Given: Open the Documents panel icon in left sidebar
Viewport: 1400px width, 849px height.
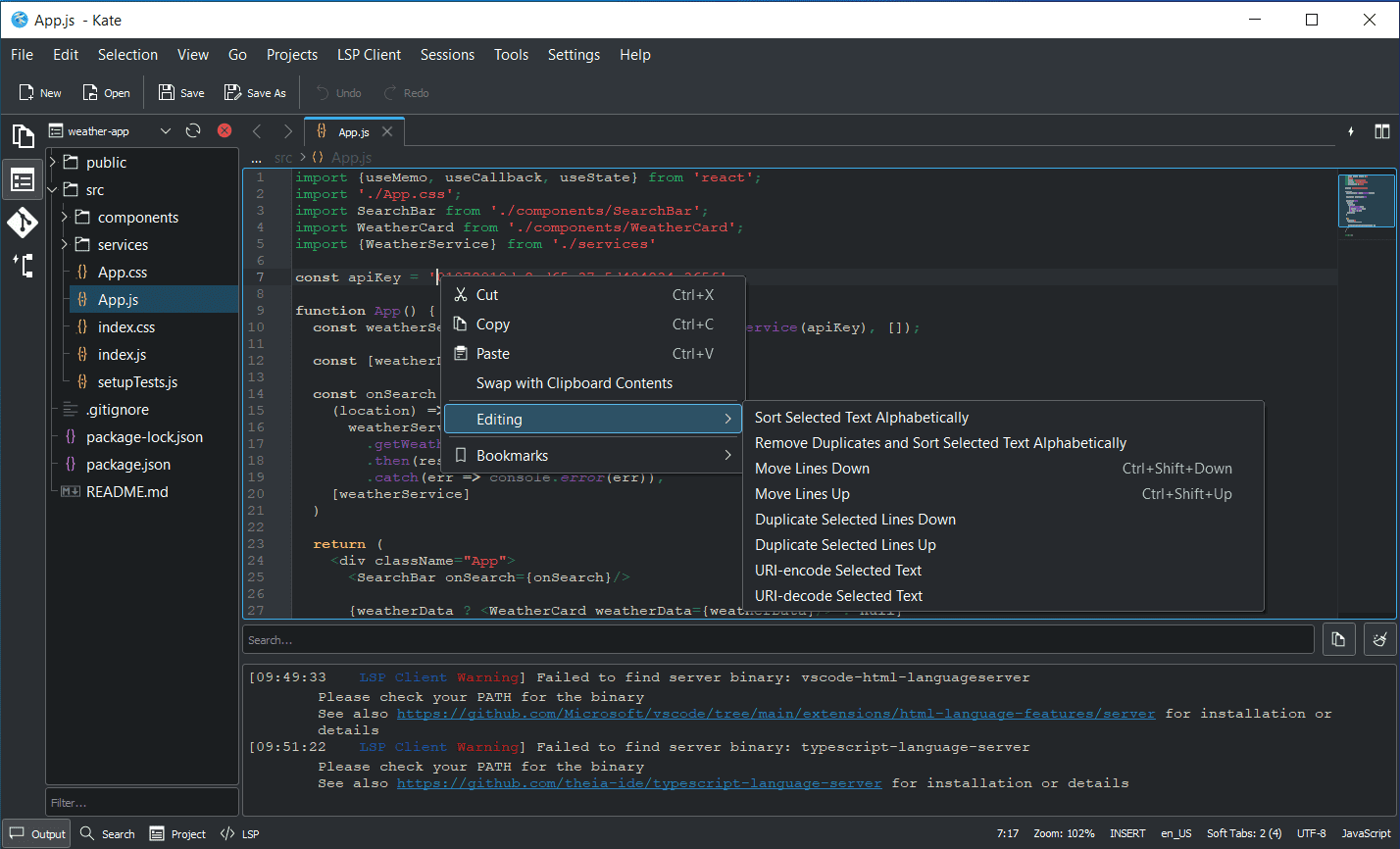Looking at the screenshot, I should 23,135.
